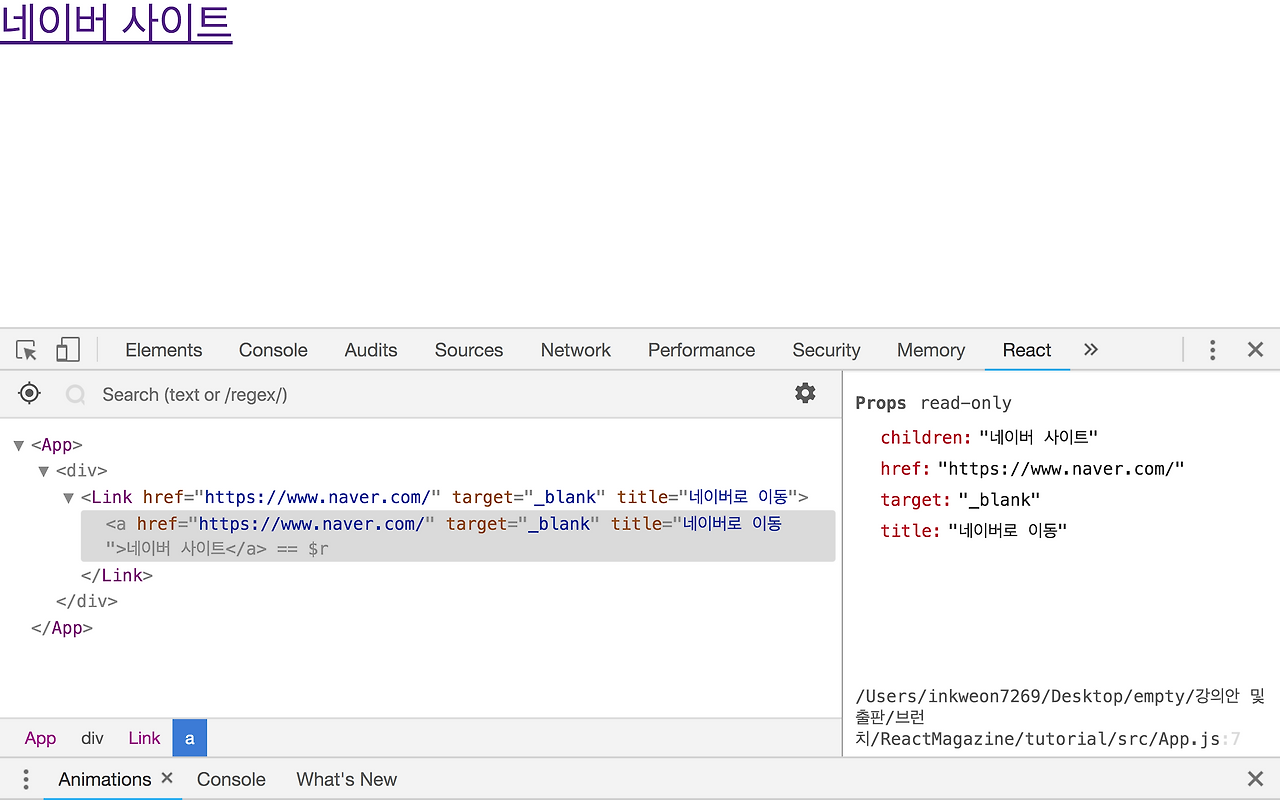Open the Sources tab
The height and width of the screenshot is (800, 1280).
469,350
